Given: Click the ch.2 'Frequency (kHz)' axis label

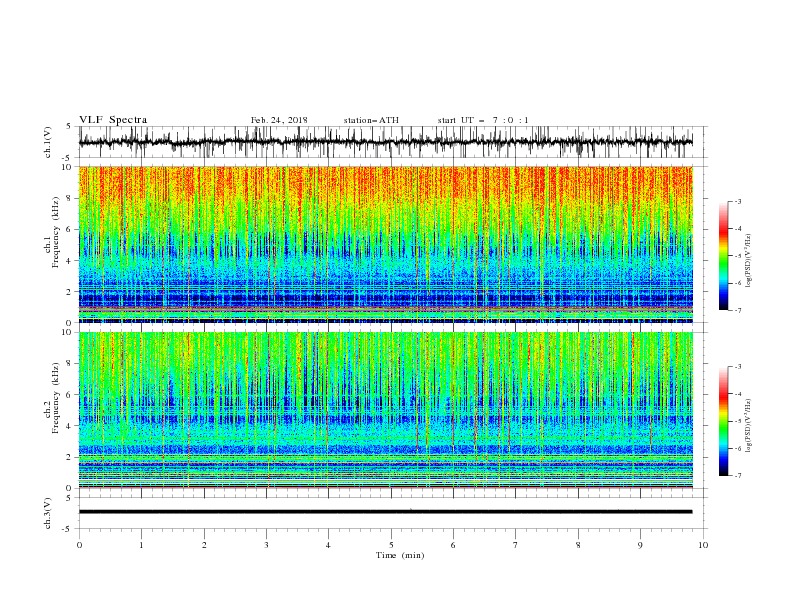Looking at the screenshot, I should pos(56,398).
